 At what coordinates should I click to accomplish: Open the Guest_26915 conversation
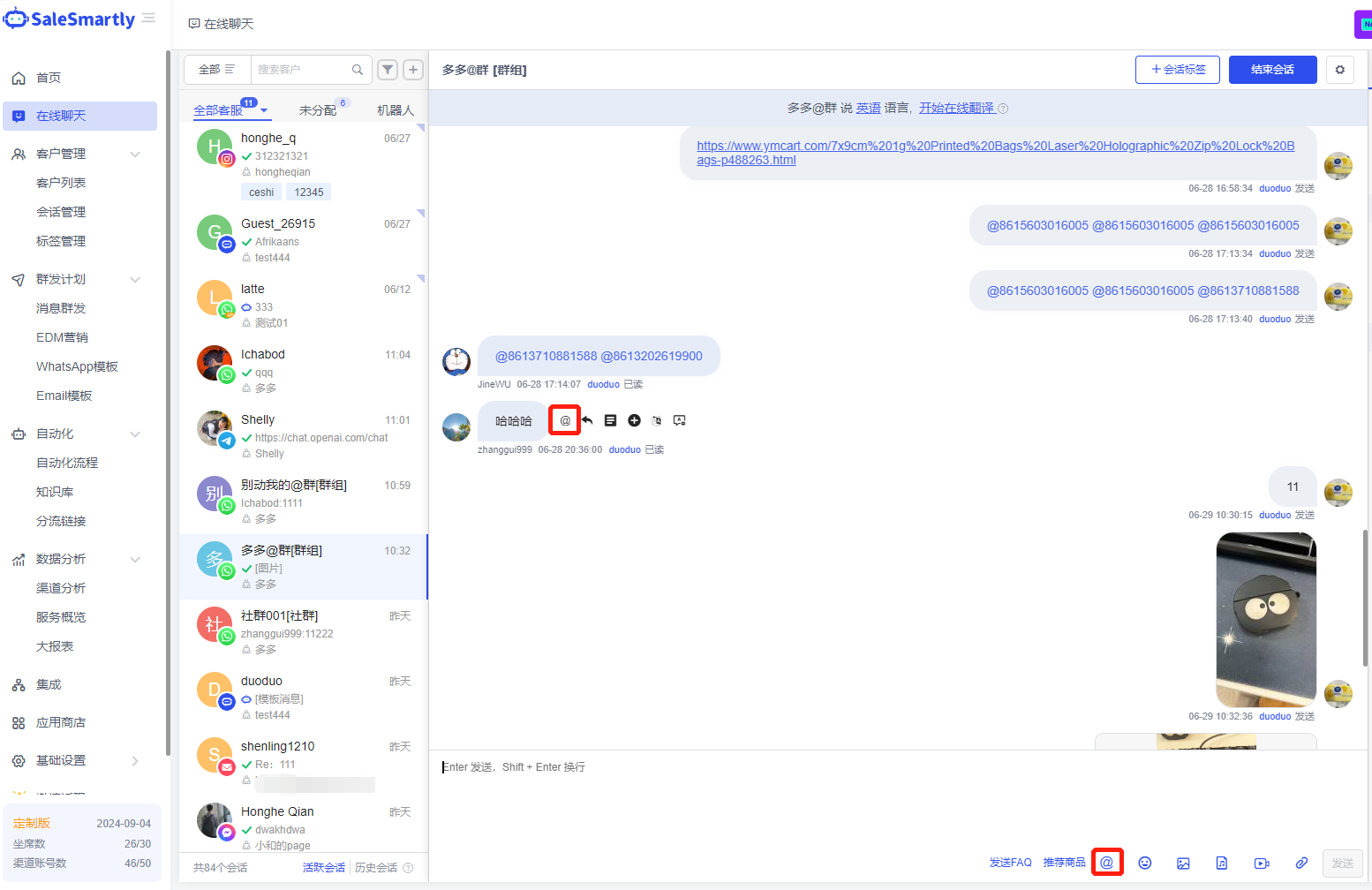304,241
